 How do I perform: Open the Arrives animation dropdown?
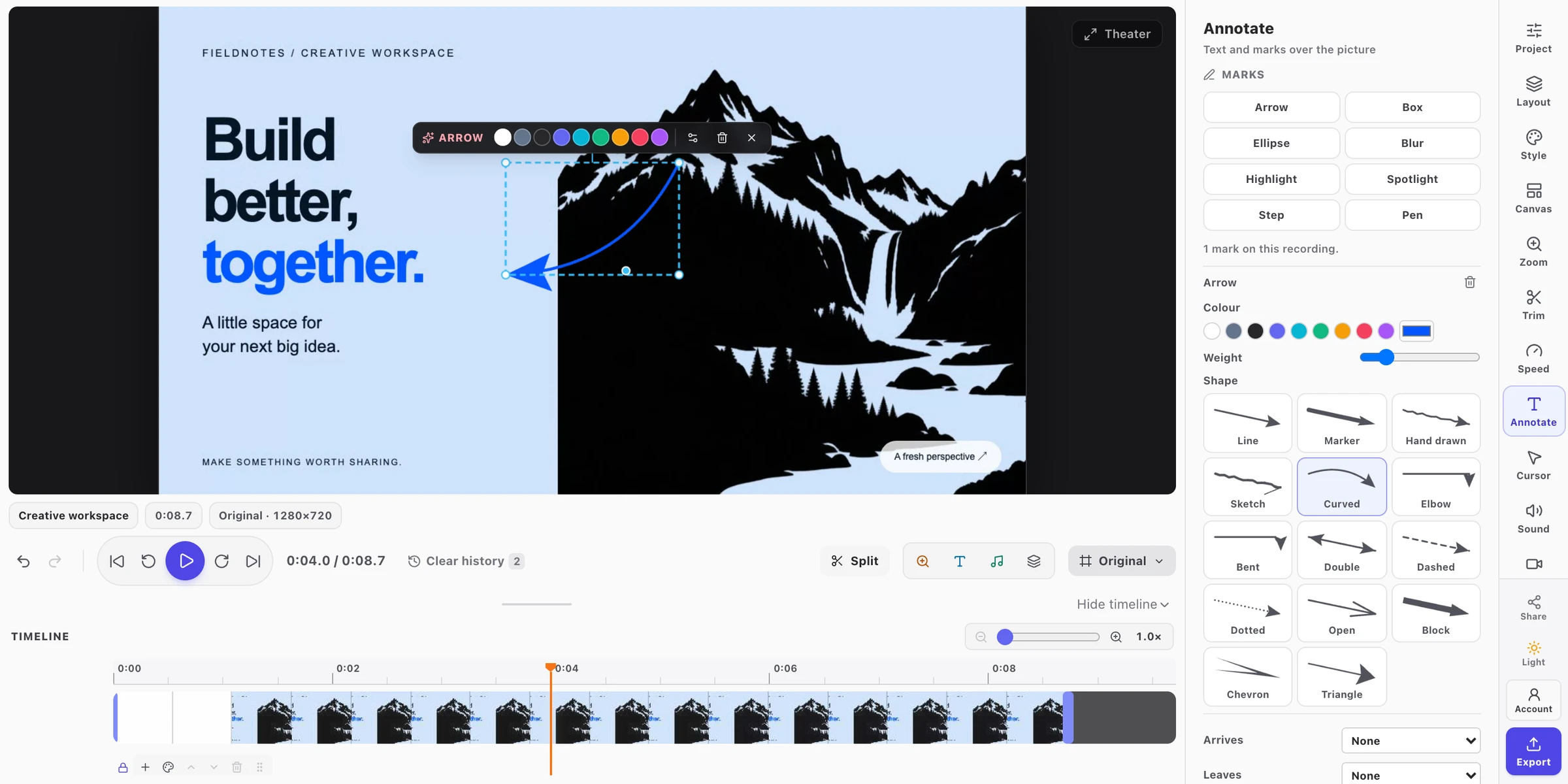point(1411,741)
